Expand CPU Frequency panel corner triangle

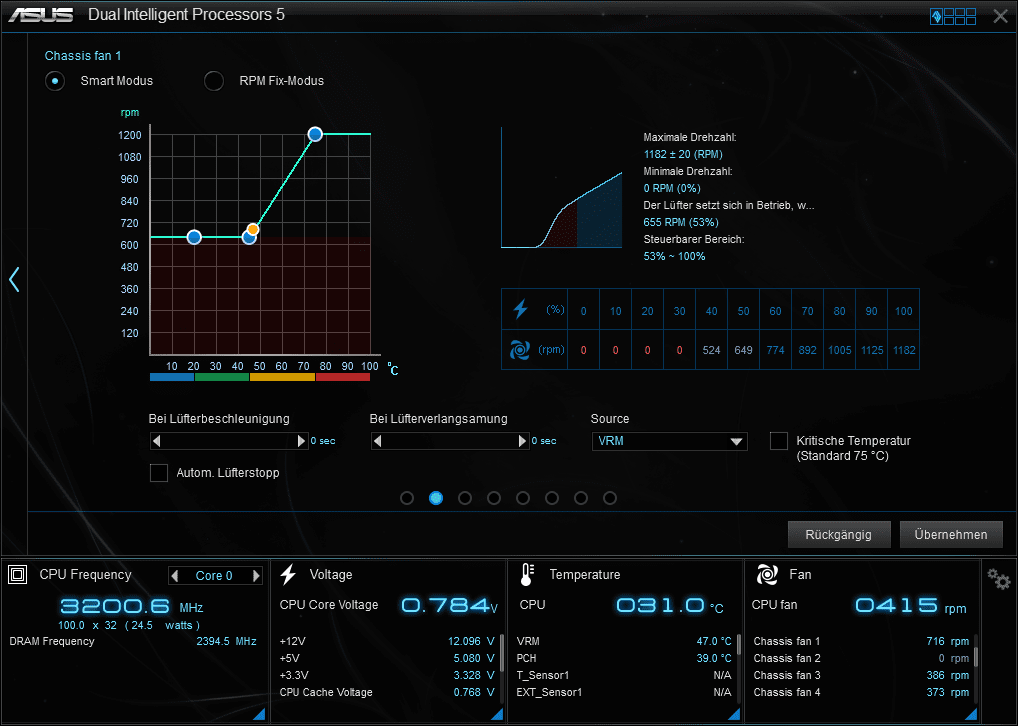point(259,714)
